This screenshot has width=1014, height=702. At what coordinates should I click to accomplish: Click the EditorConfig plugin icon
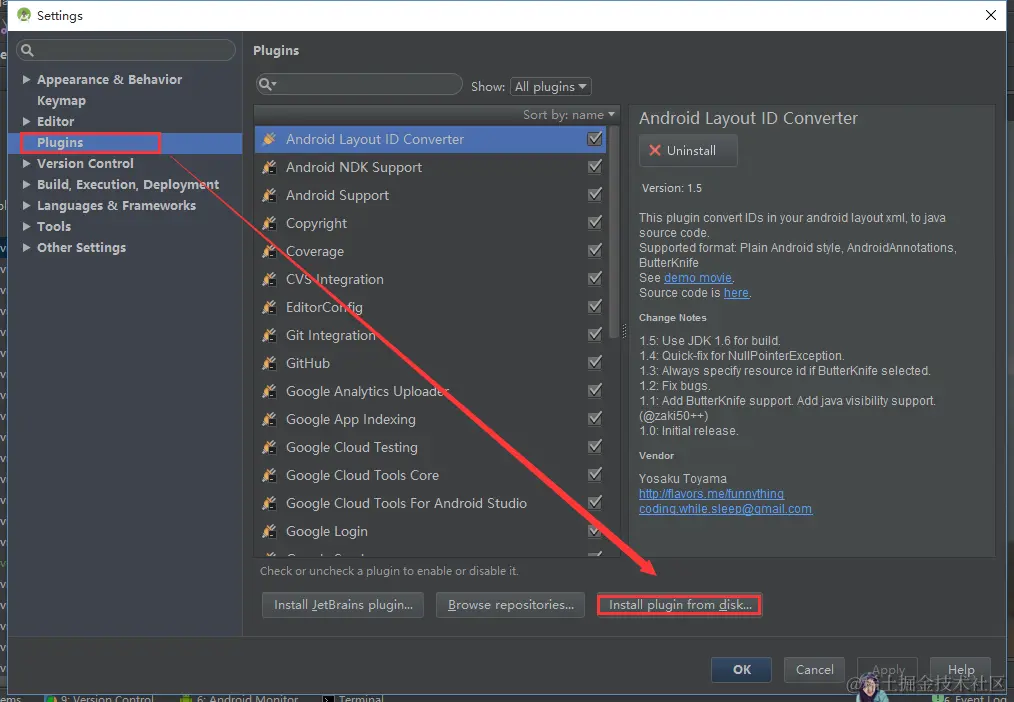269,307
